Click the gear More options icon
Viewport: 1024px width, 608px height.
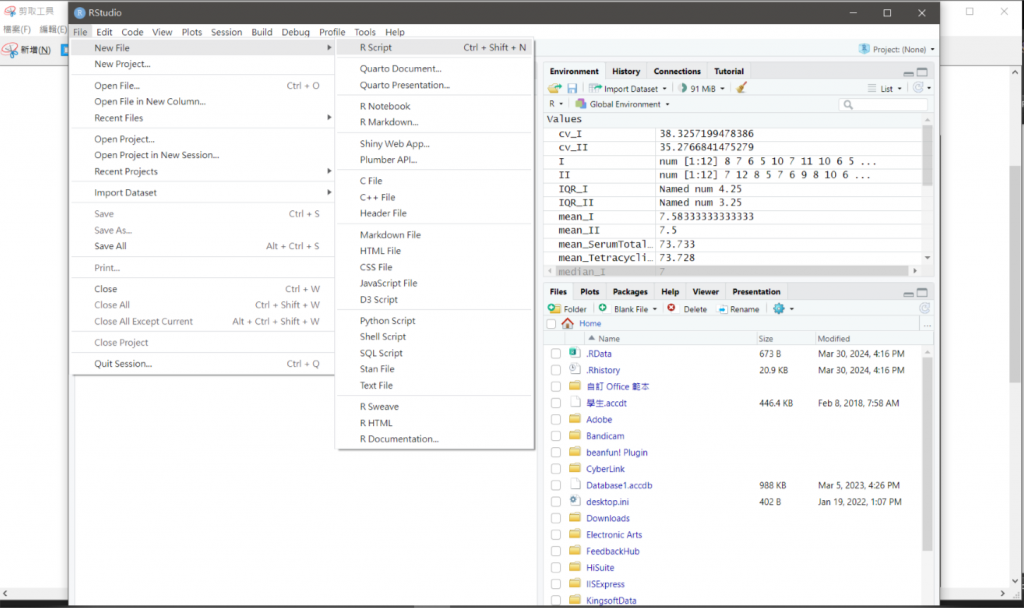tap(778, 308)
